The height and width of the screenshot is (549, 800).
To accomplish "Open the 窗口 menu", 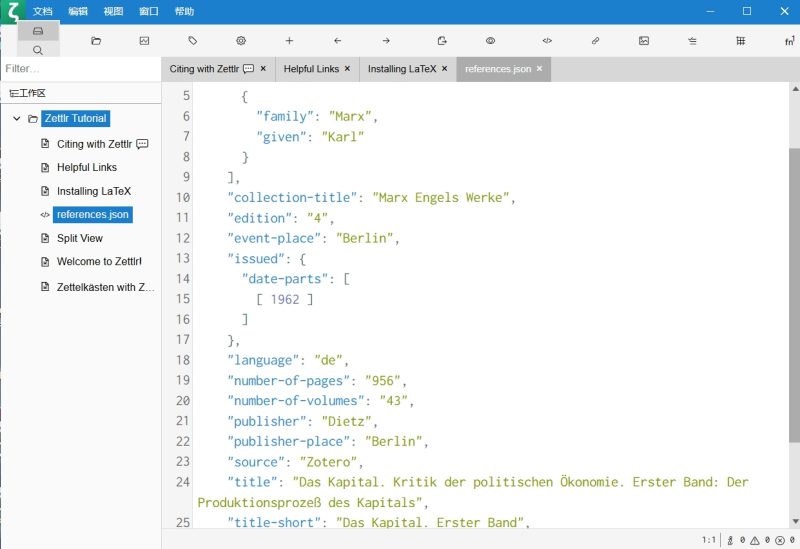I will pyautogui.click(x=149, y=11).
